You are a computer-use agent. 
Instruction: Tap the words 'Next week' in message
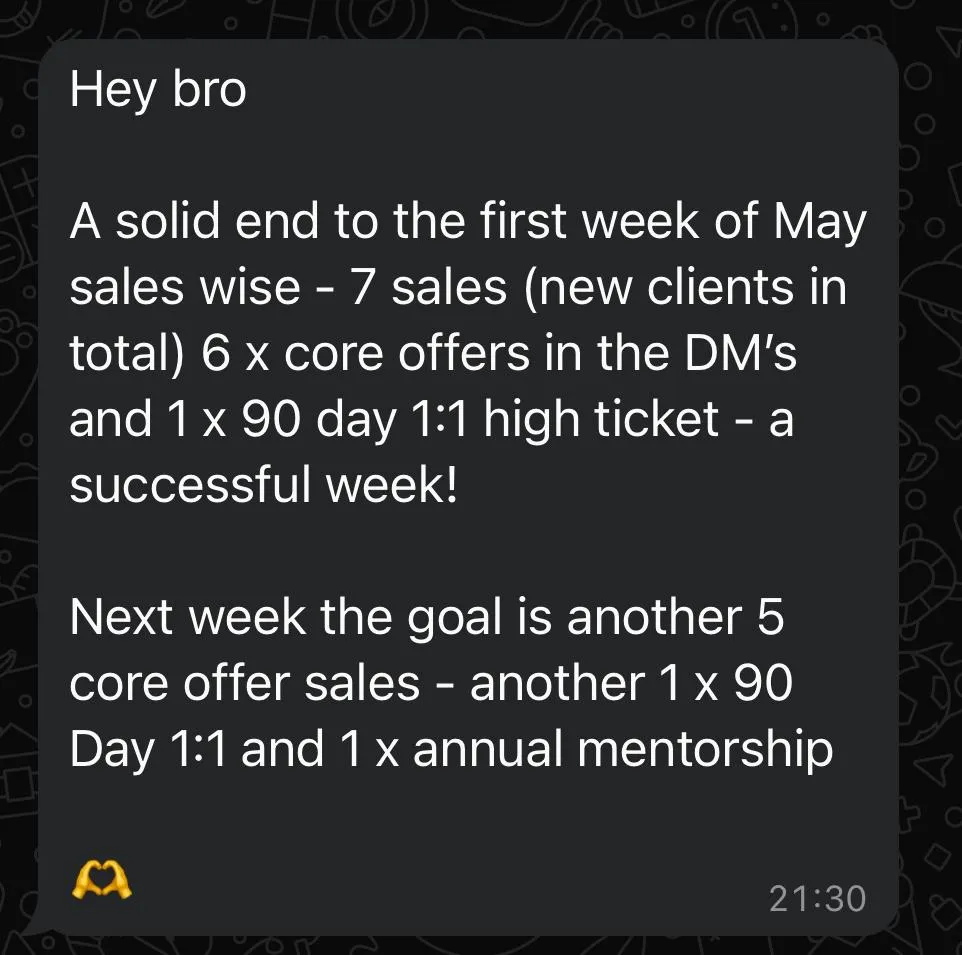pos(188,617)
